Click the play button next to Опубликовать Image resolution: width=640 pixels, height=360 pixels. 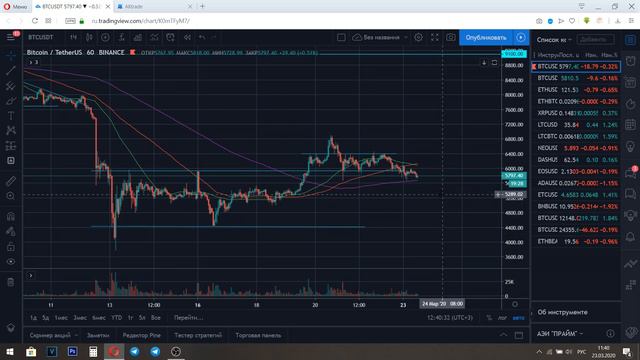tap(521, 37)
